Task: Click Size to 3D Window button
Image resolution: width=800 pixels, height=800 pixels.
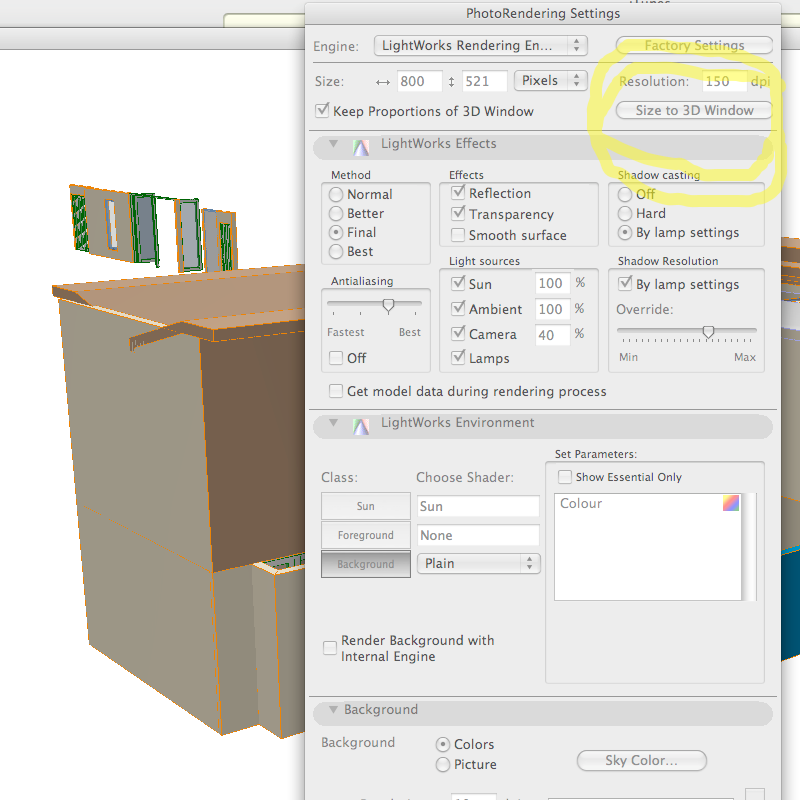Action: pyautogui.click(x=694, y=110)
